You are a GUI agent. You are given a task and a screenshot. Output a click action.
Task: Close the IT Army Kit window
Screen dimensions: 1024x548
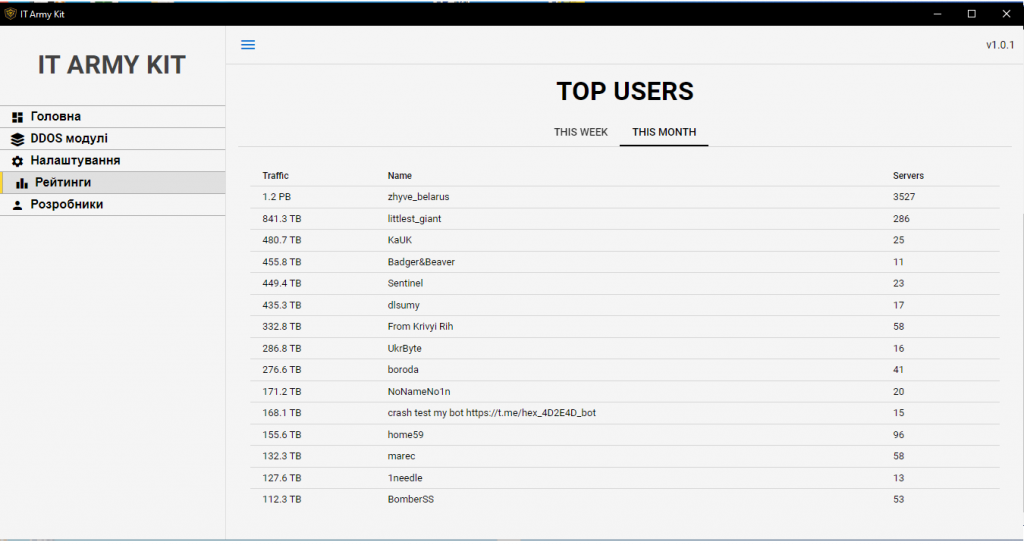1006,14
